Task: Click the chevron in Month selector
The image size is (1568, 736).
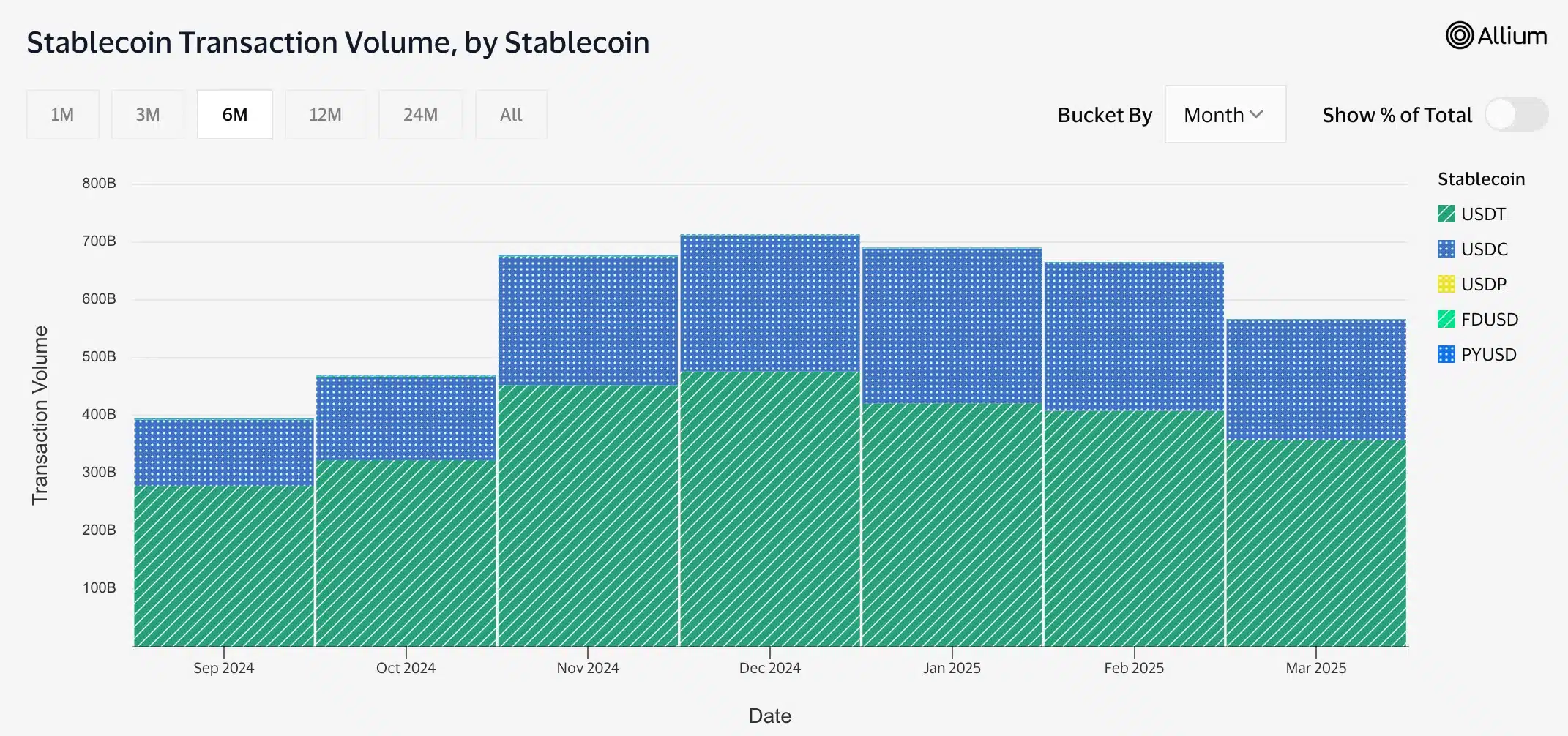Action: [1256, 115]
